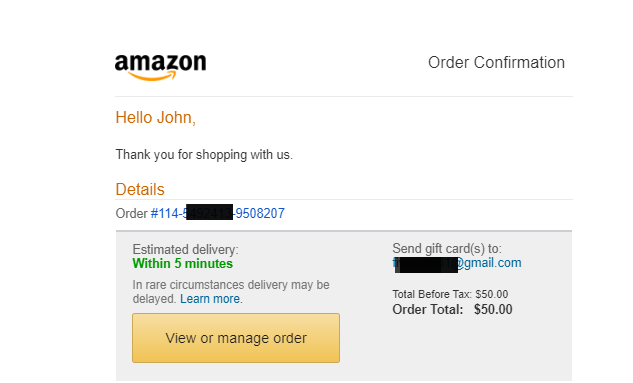Click the Total Before Tax label
The height and width of the screenshot is (383, 633).
[x=432, y=294]
